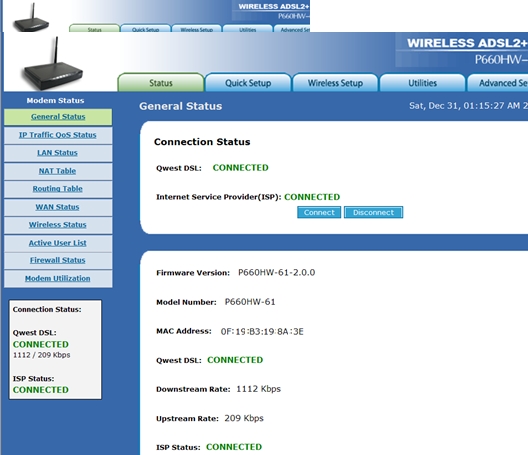Click the small Quick Setup tab in top banner
This screenshot has height=455, width=528.
tap(145, 29)
